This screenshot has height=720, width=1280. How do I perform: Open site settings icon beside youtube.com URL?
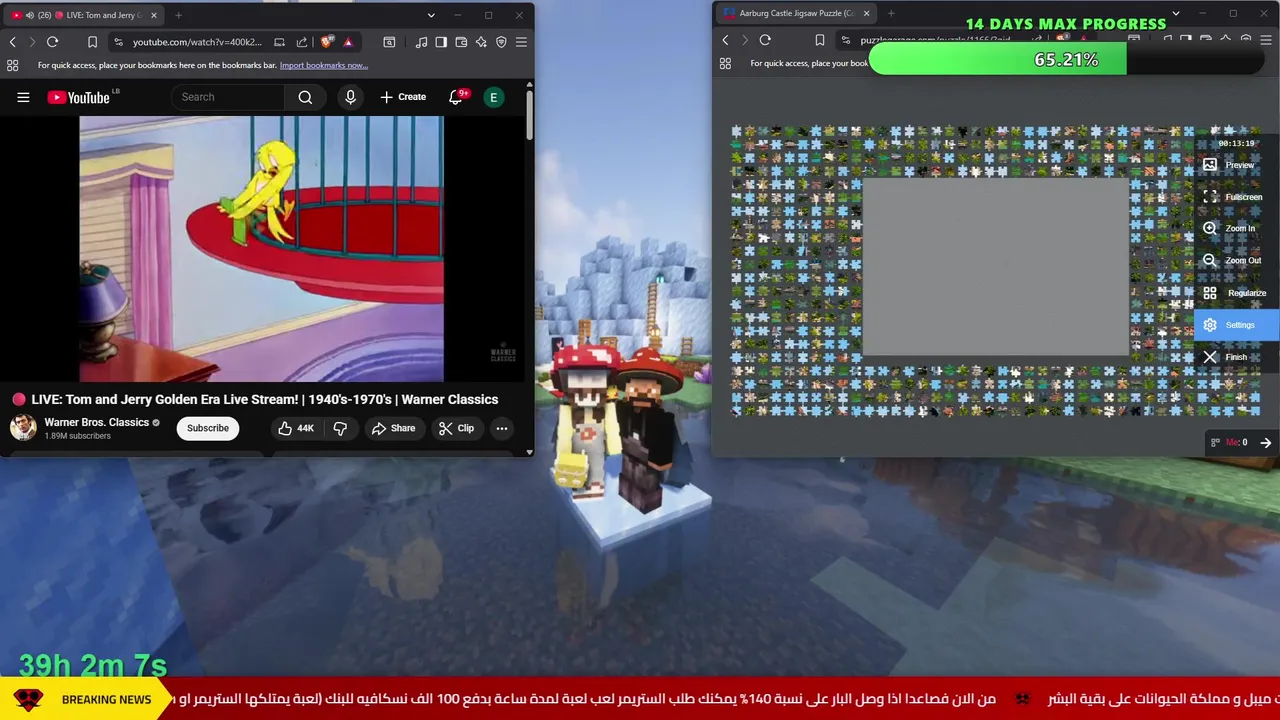(x=119, y=42)
